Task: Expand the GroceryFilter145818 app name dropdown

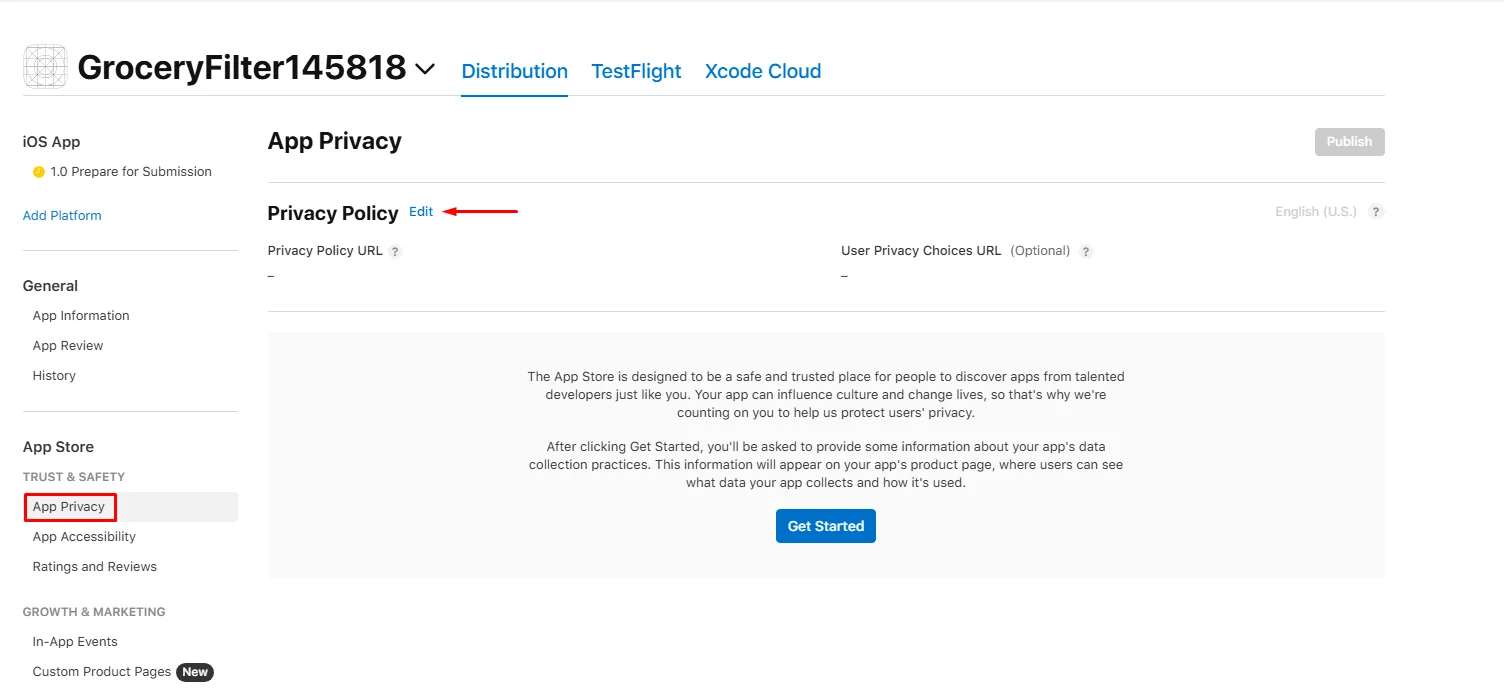Action: pyautogui.click(x=425, y=69)
